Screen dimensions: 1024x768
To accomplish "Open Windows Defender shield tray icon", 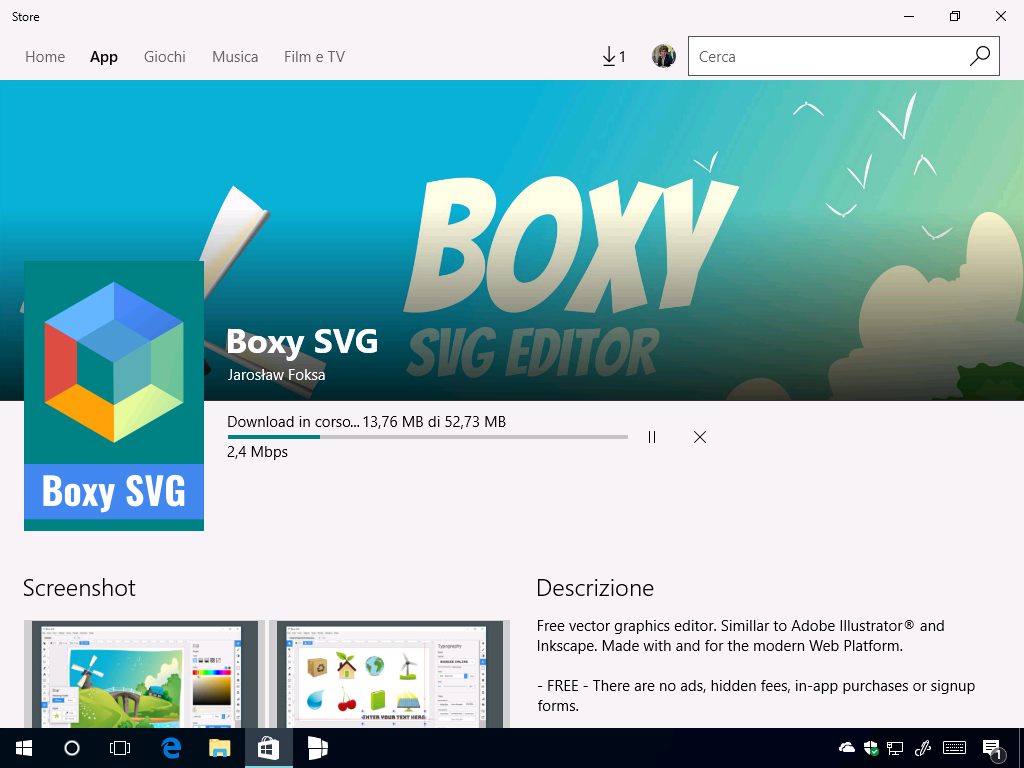I will (x=871, y=748).
